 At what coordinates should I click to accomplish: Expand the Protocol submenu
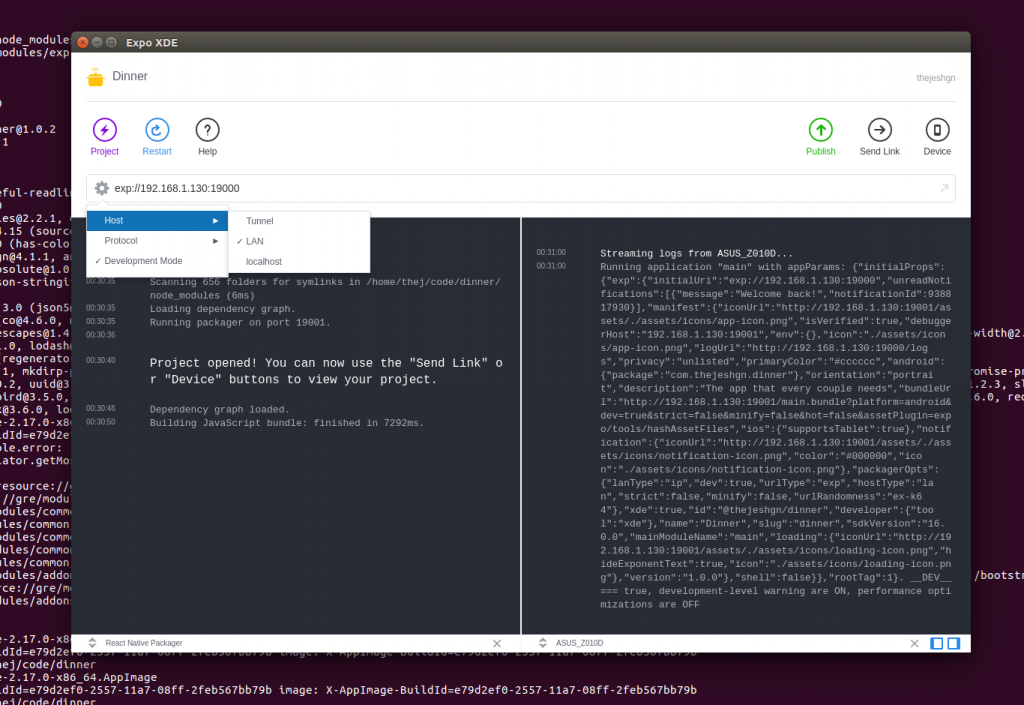pyautogui.click(x=157, y=241)
